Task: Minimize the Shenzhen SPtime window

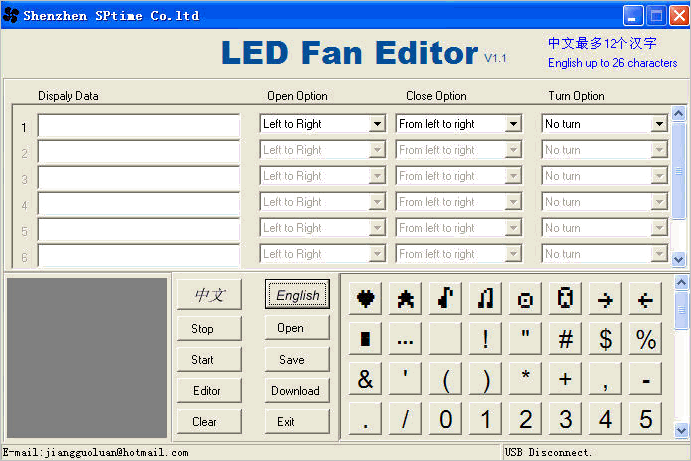Action: [633, 16]
